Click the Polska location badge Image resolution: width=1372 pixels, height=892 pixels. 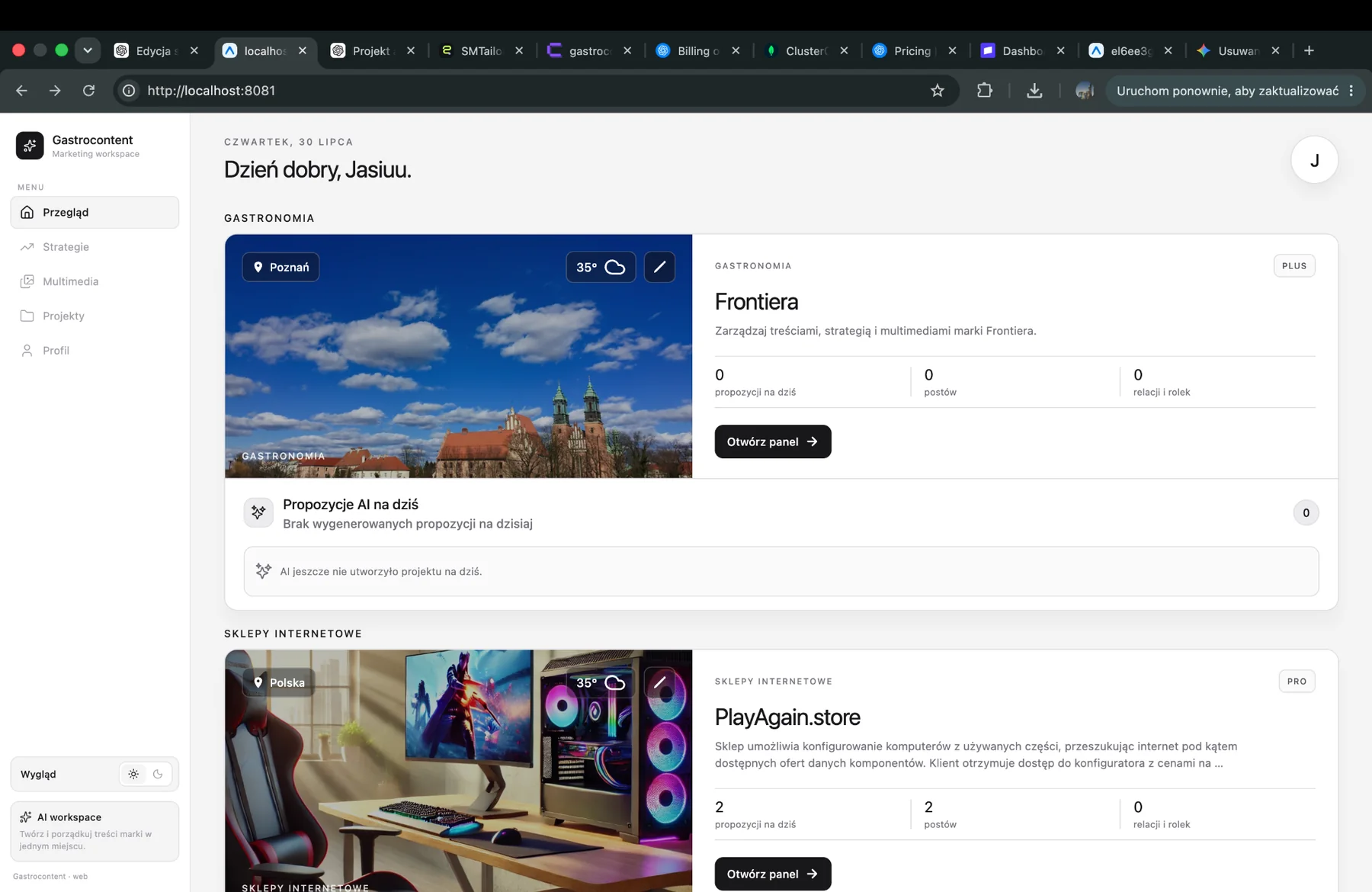279,682
